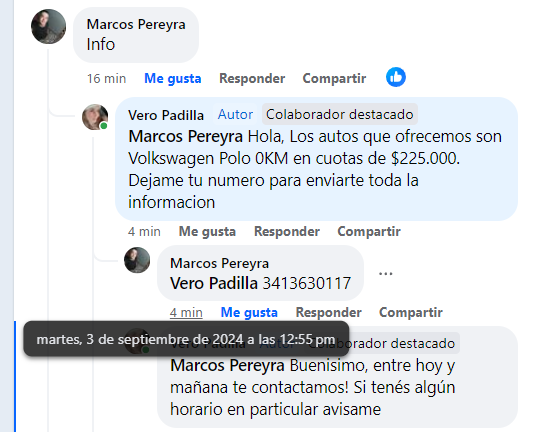Image resolution: width=558 pixels, height=432 pixels.
Task: Click Responder under the 3413630117 comment
Action: [x=328, y=312]
